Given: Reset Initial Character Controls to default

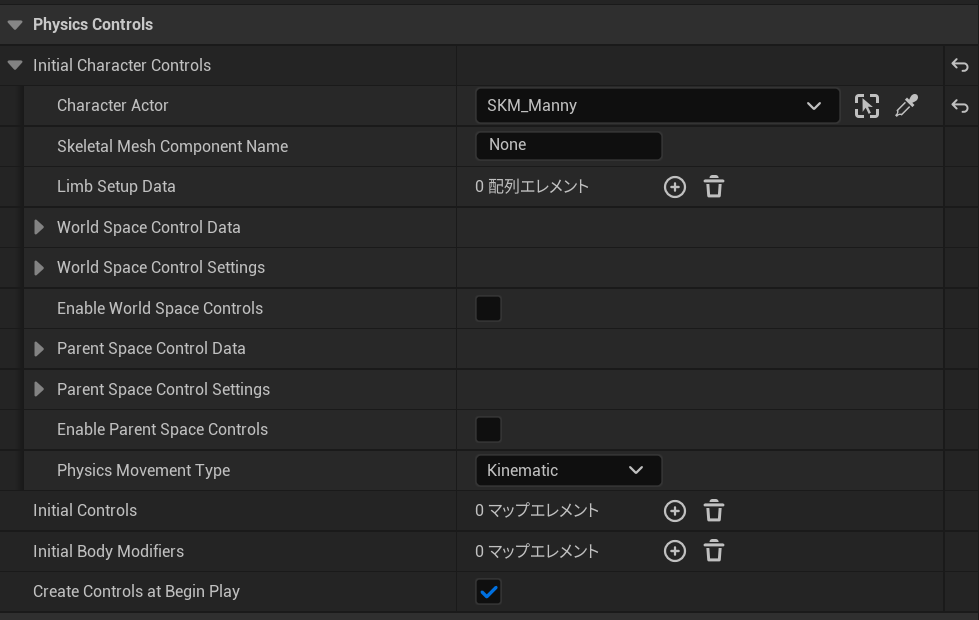Looking at the screenshot, I should pos(960,65).
